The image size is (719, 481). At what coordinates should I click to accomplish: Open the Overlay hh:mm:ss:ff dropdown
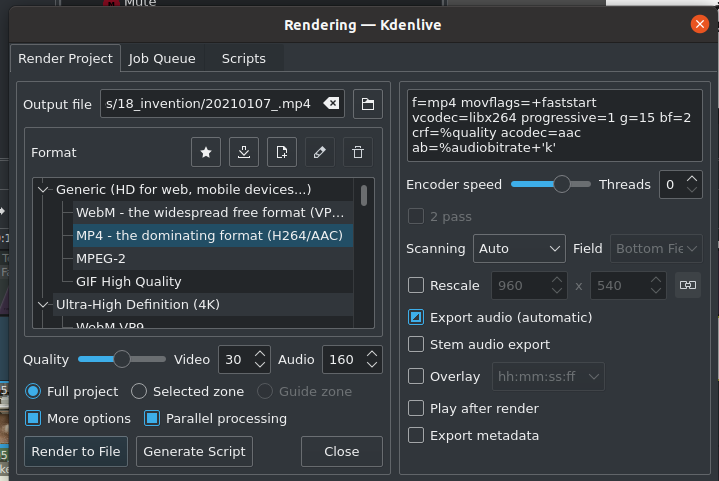548,376
